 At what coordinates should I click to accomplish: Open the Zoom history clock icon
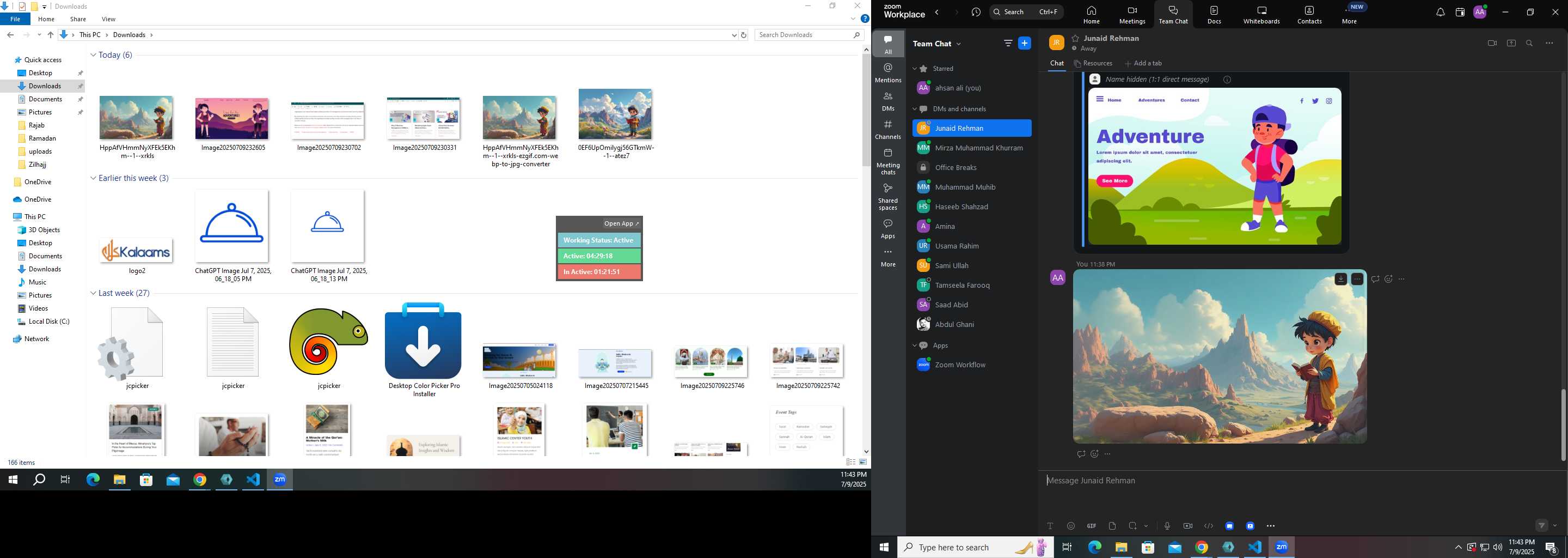976,12
